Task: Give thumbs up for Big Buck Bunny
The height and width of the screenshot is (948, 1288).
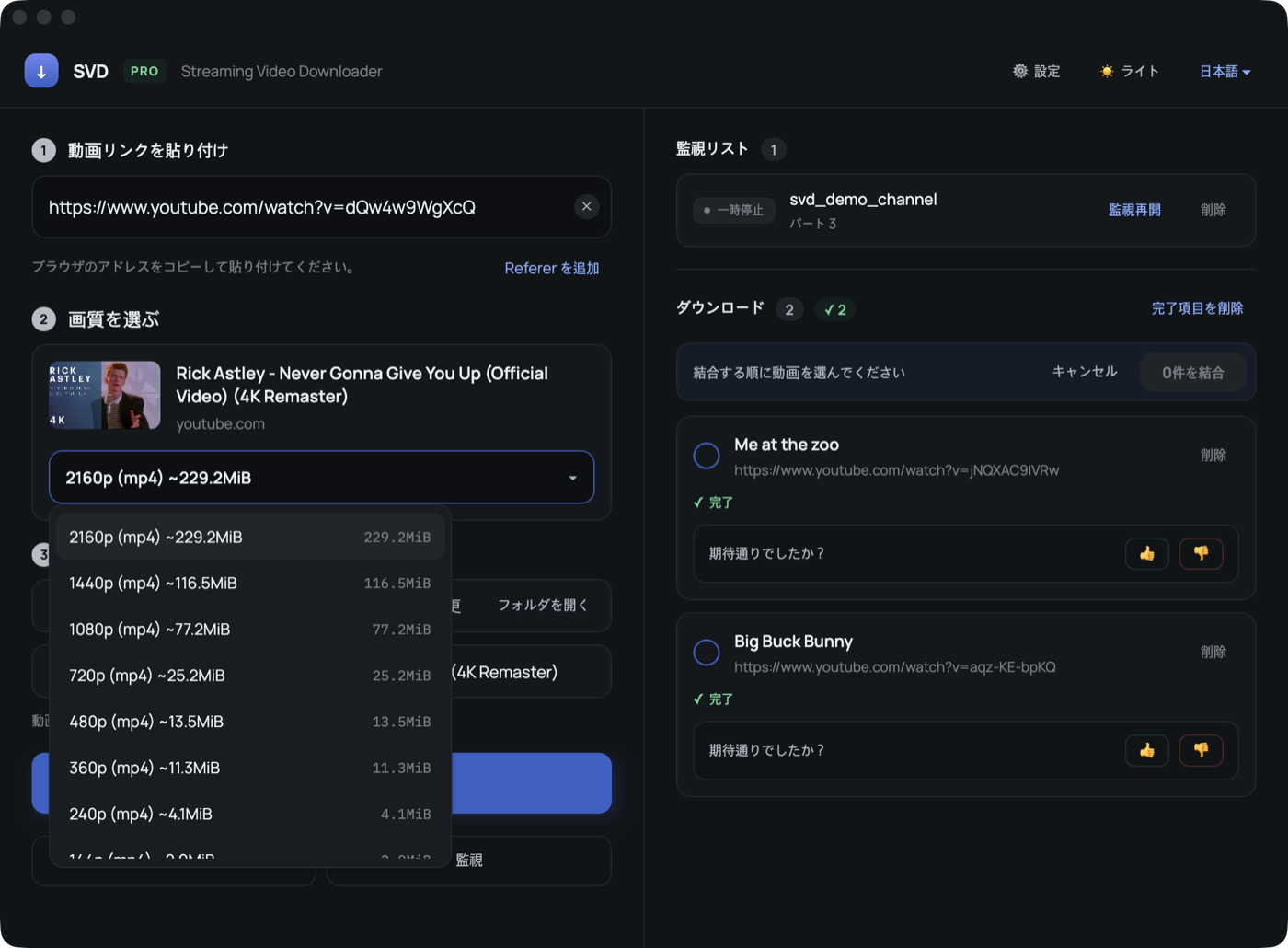Action: pos(1147,750)
